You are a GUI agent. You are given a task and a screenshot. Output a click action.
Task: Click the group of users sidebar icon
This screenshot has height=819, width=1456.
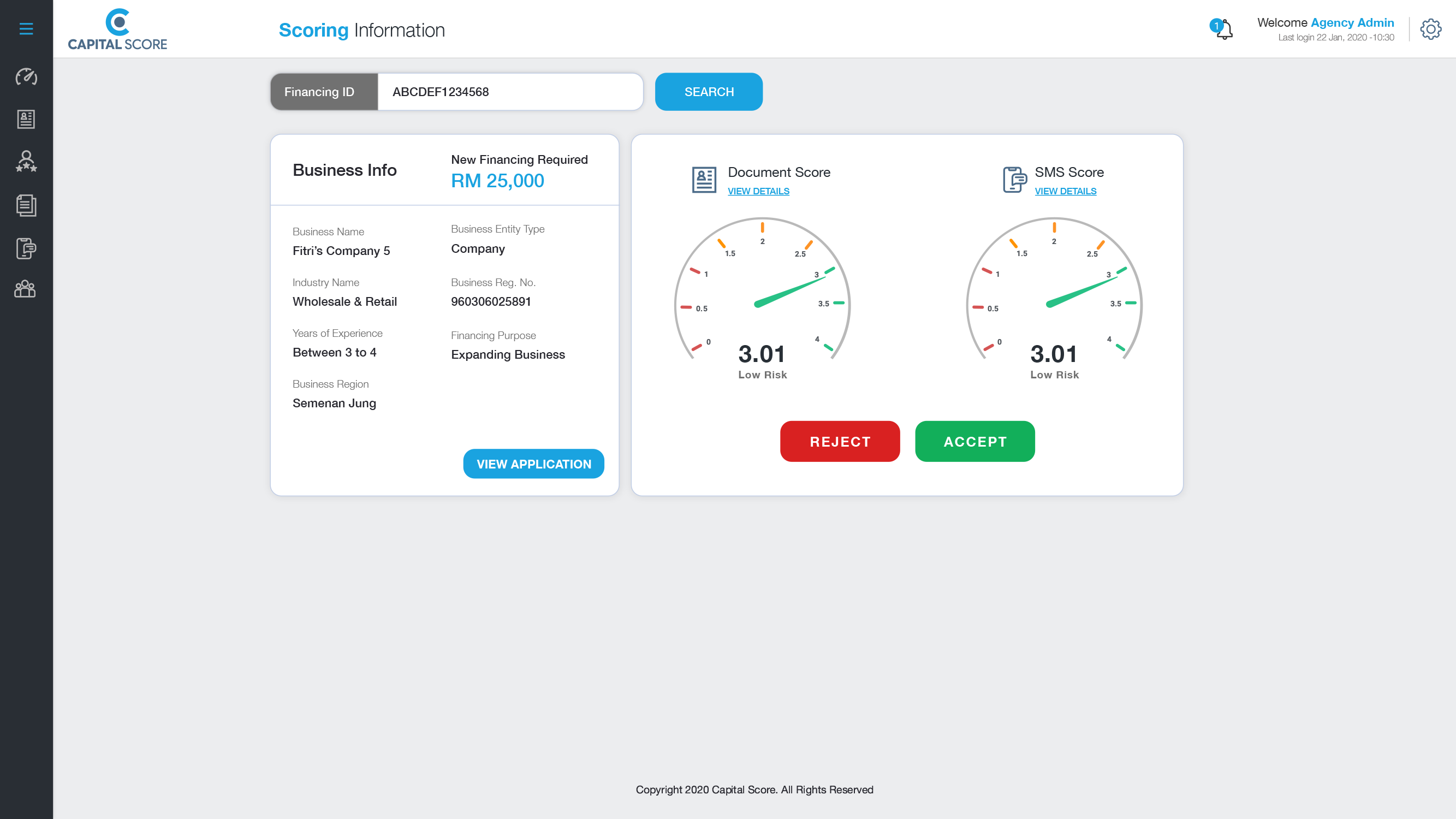click(25, 289)
